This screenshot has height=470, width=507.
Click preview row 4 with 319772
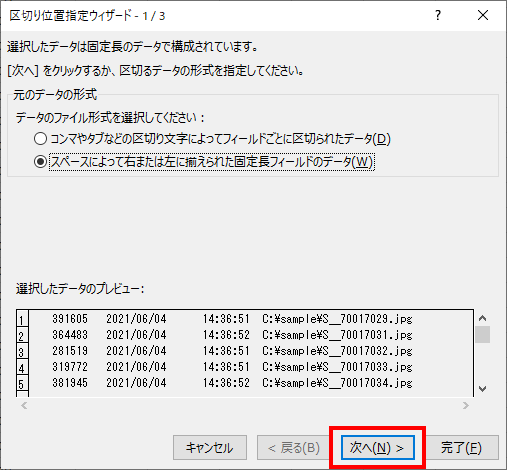(x=251, y=367)
